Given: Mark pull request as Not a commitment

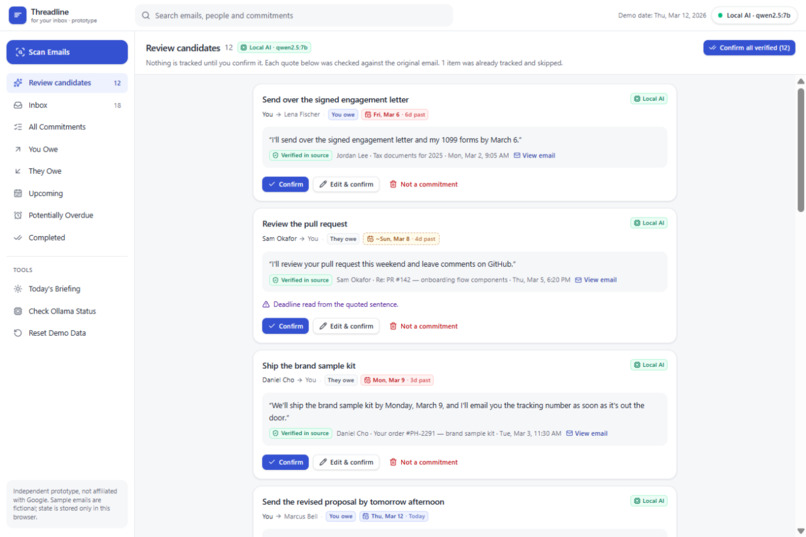Looking at the screenshot, I should coord(424,326).
